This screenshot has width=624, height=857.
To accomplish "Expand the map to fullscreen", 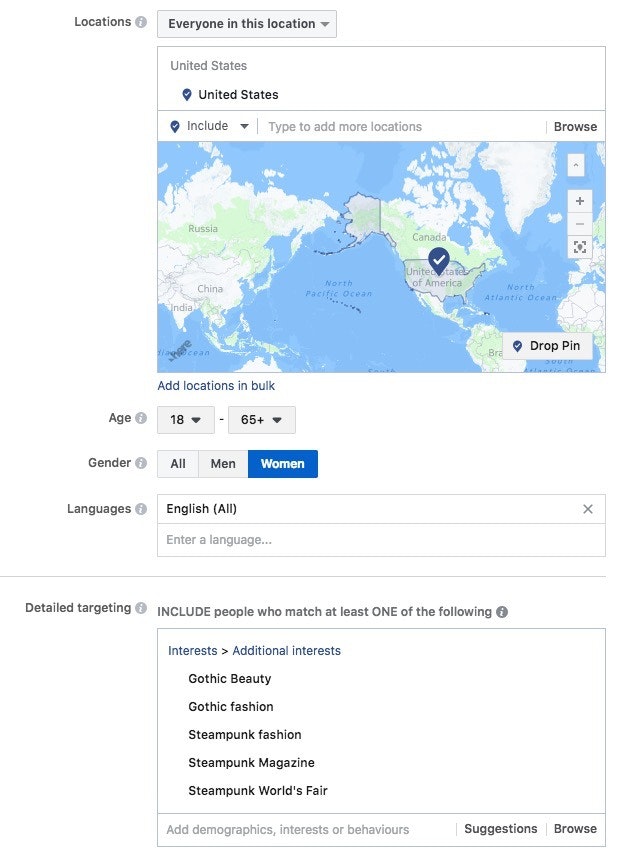I will click(579, 246).
